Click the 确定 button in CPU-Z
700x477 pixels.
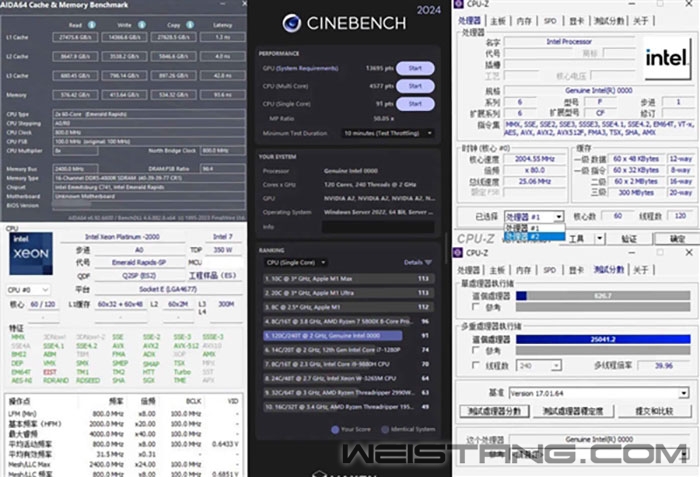point(677,238)
